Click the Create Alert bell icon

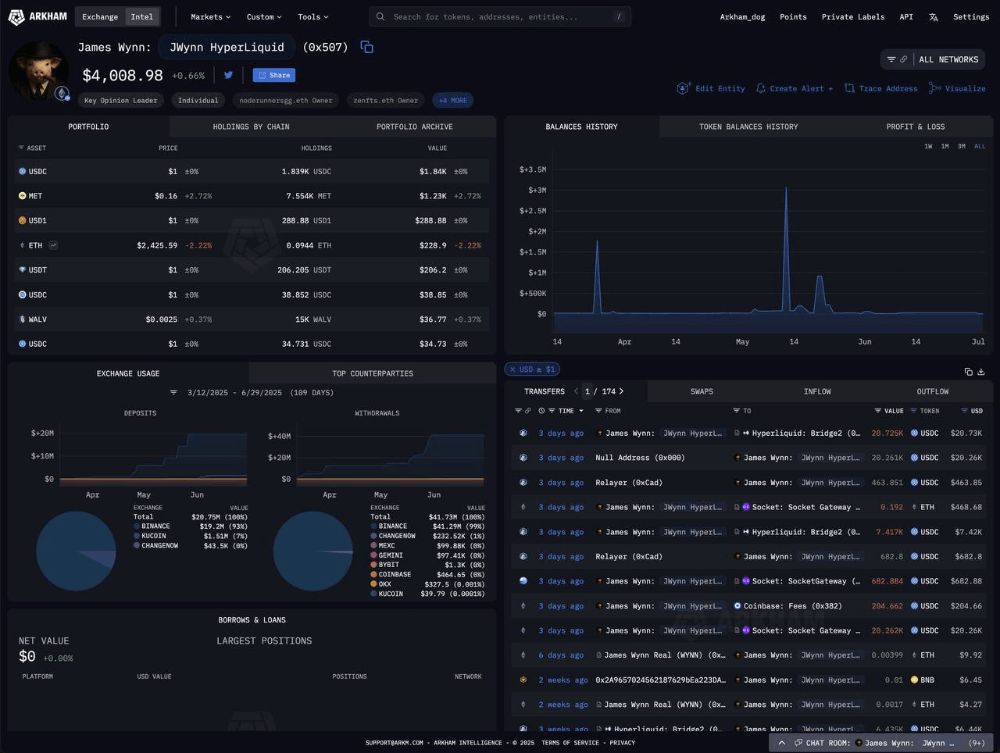760,89
